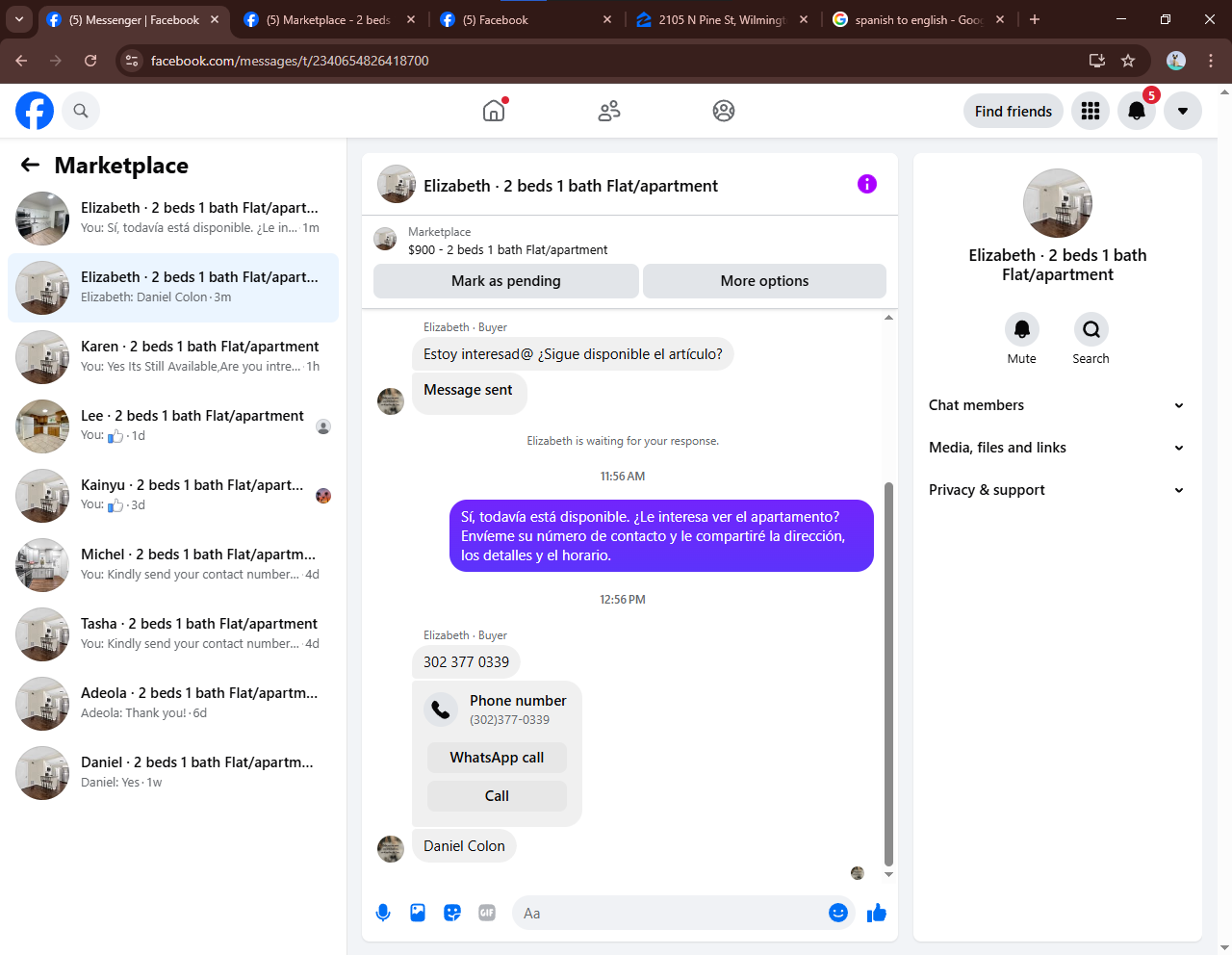Screen dimensions: 1232x955
Task: Choose a GIF icon
Action: [x=487, y=913]
